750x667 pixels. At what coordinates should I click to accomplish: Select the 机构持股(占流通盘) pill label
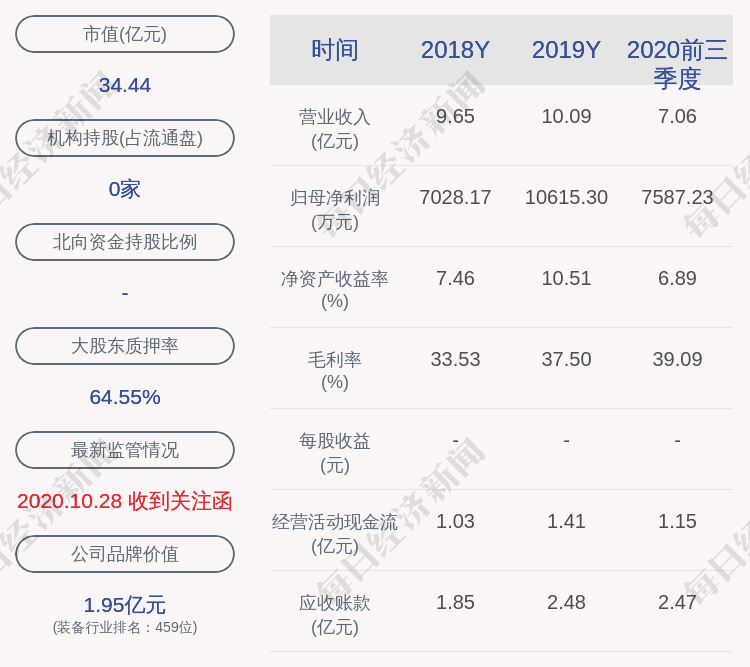coord(125,138)
